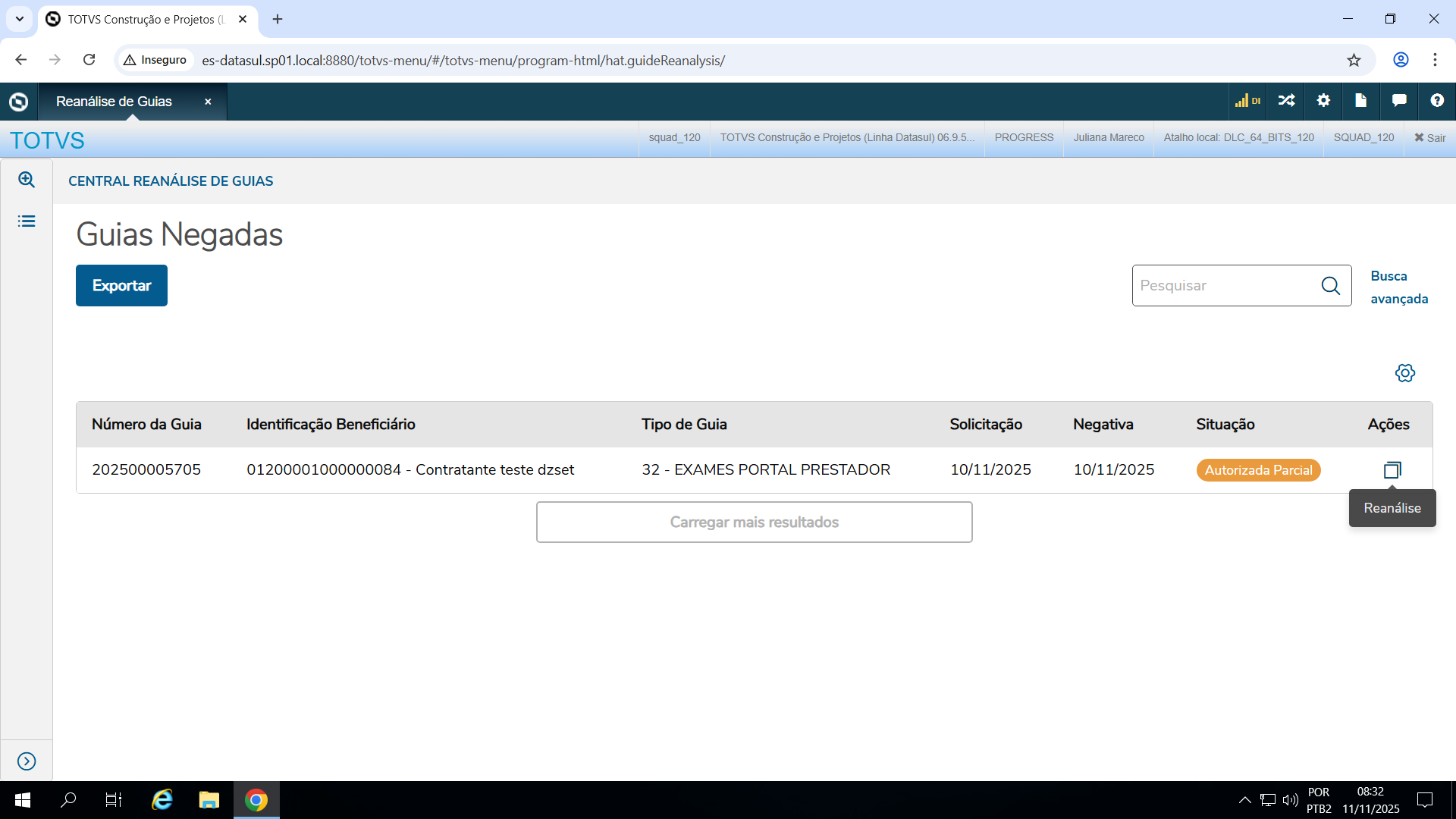Click the Exportar button
The width and height of the screenshot is (1456, 819).
point(121,286)
